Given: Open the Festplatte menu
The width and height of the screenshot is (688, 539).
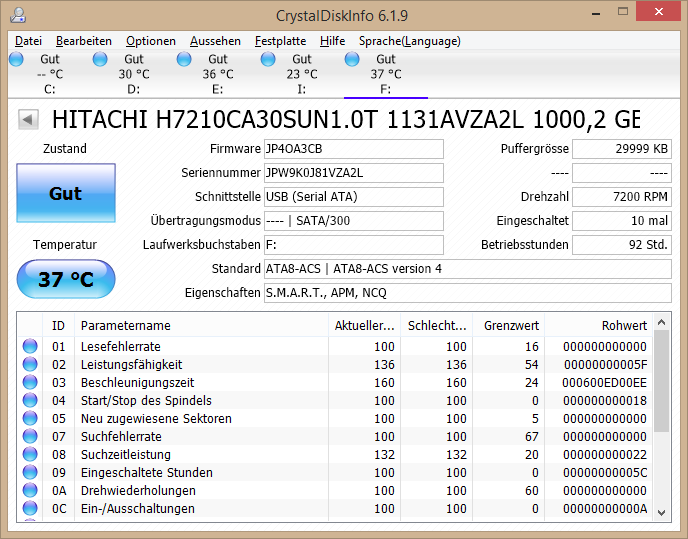Looking at the screenshot, I should (x=280, y=41).
